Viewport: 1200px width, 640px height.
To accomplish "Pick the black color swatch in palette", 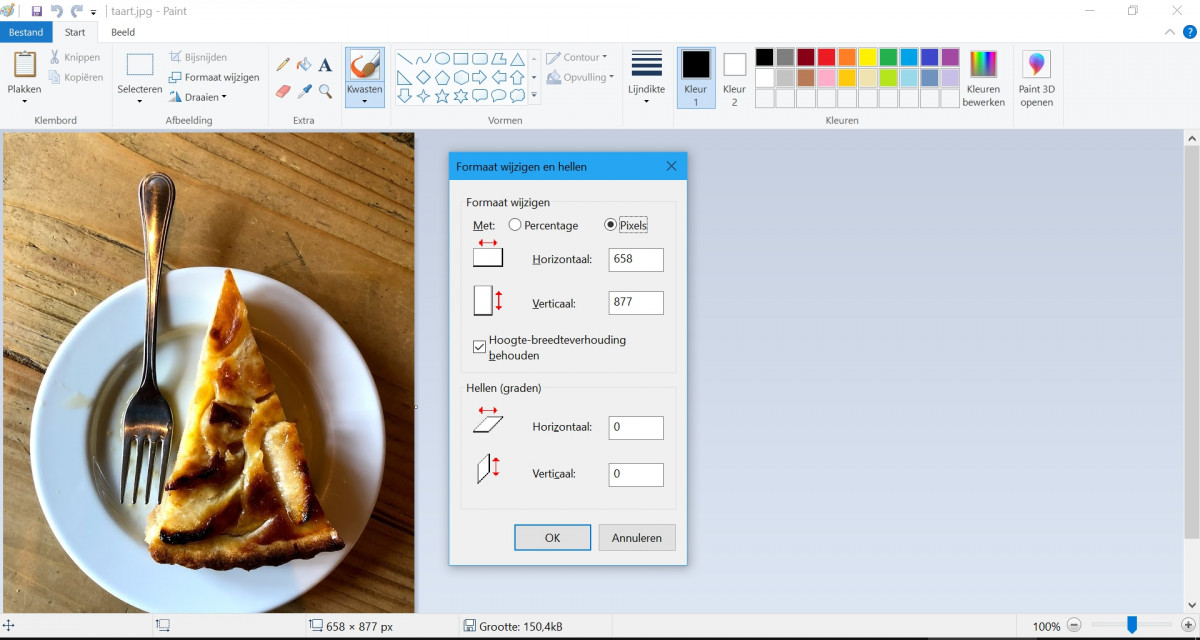I will click(x=764, y=57).
